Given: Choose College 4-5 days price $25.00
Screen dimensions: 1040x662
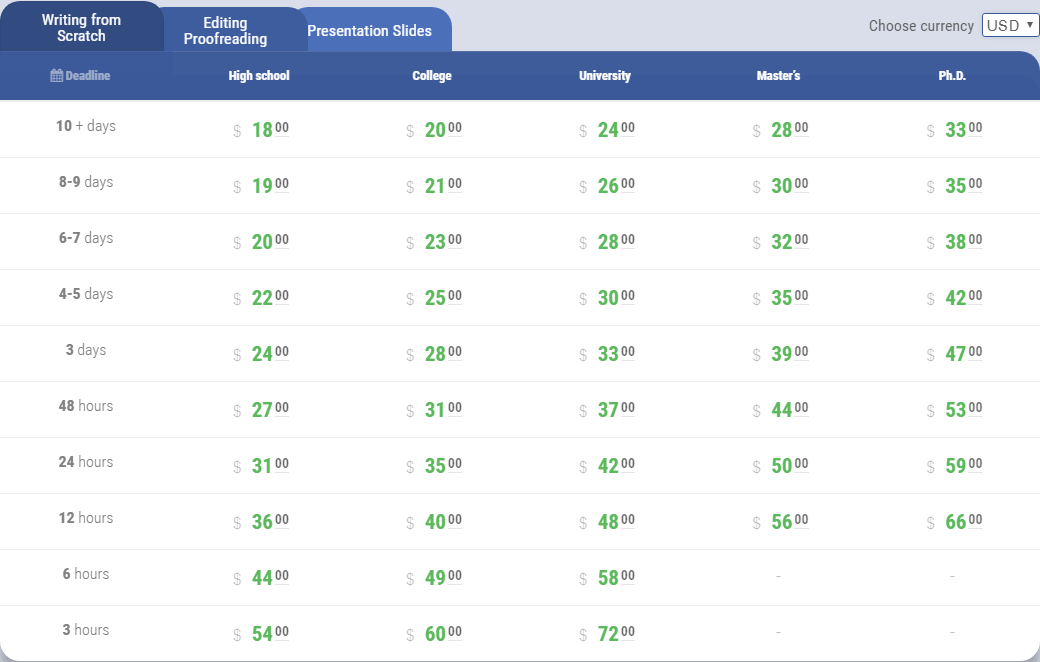Looking at the screenshot, I should point(434,297).
